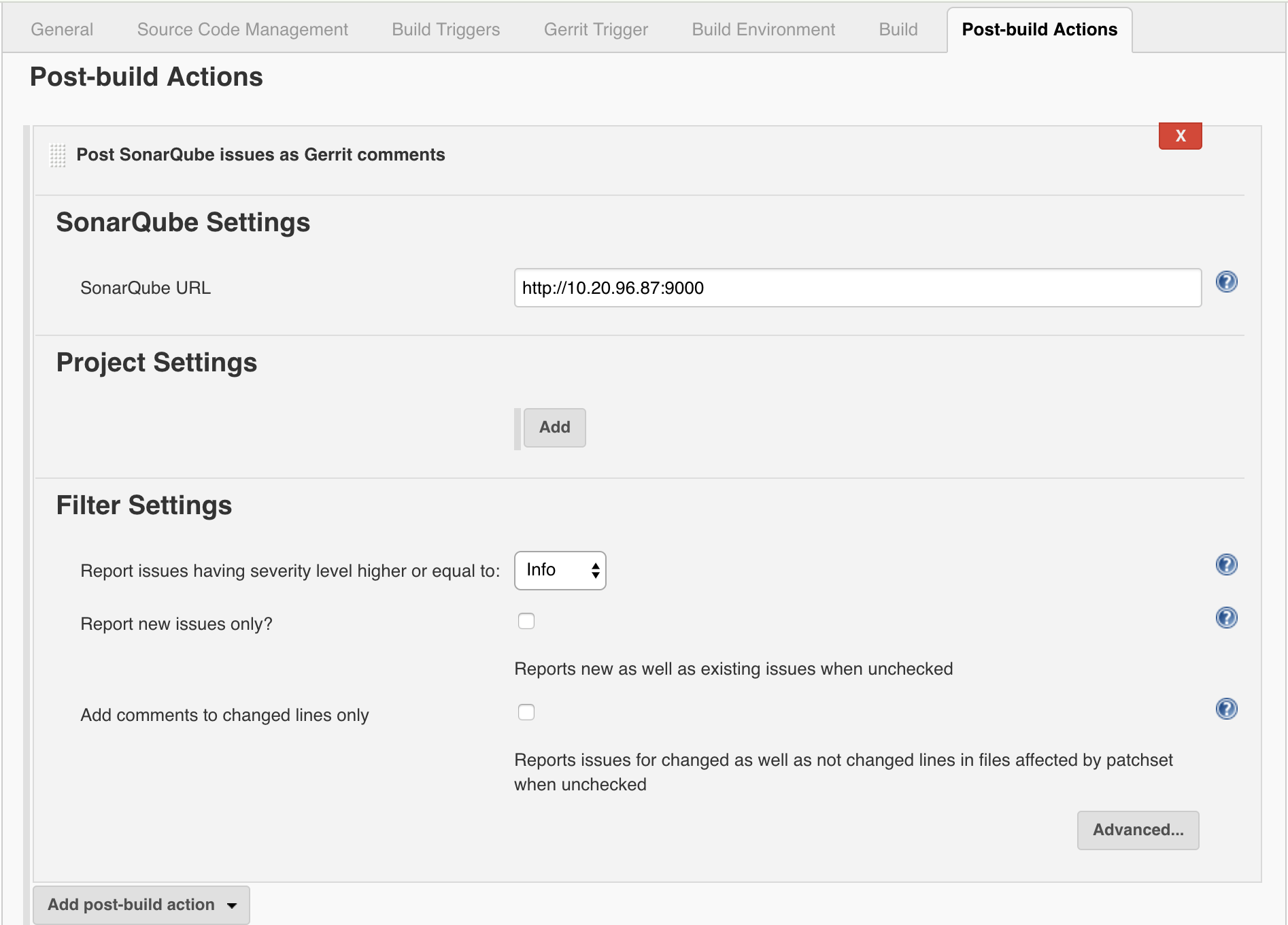Screen dimensions: 1288x925
Task: Switch to the Build tab
Action: (x=898, y=29)
